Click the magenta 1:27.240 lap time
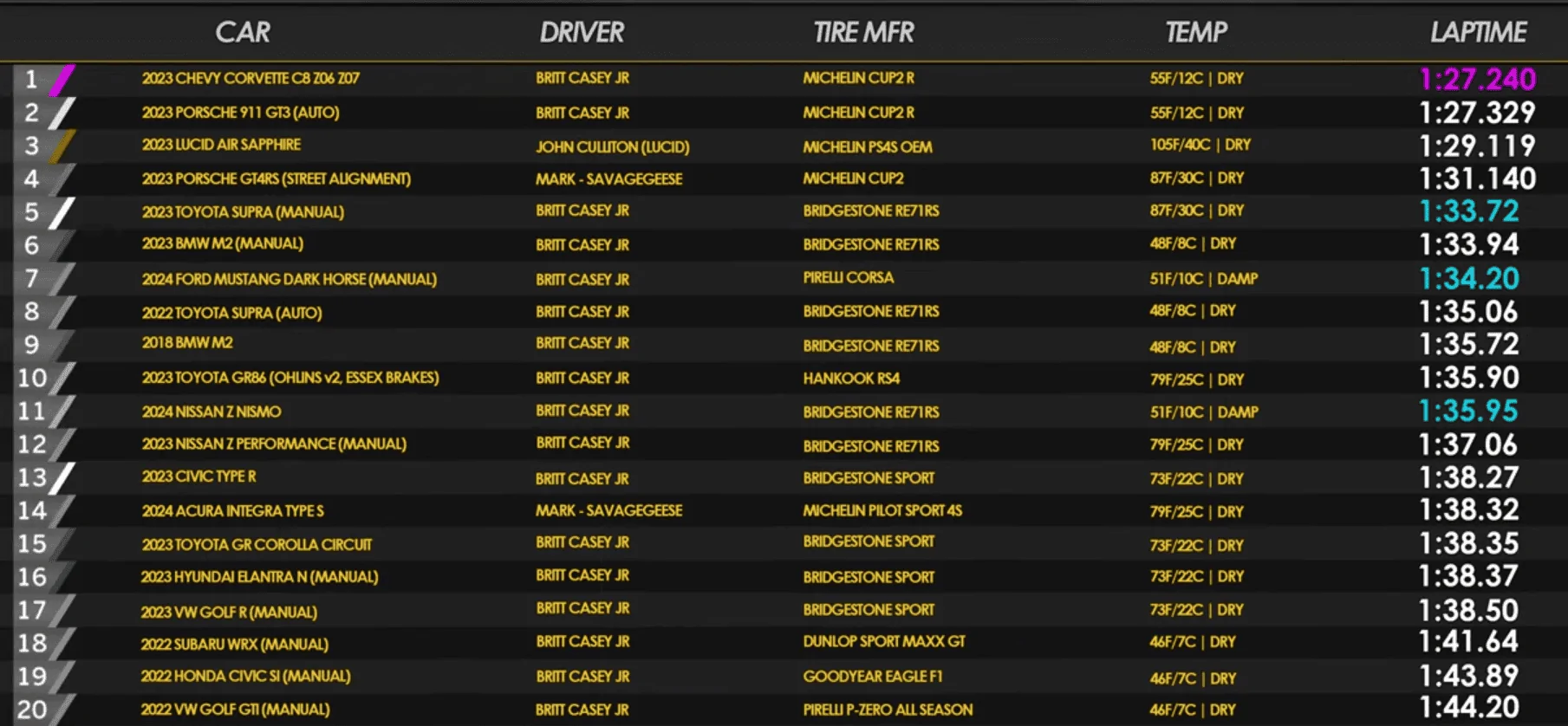Screen dimensions: 1568x726 point(1478,79)
